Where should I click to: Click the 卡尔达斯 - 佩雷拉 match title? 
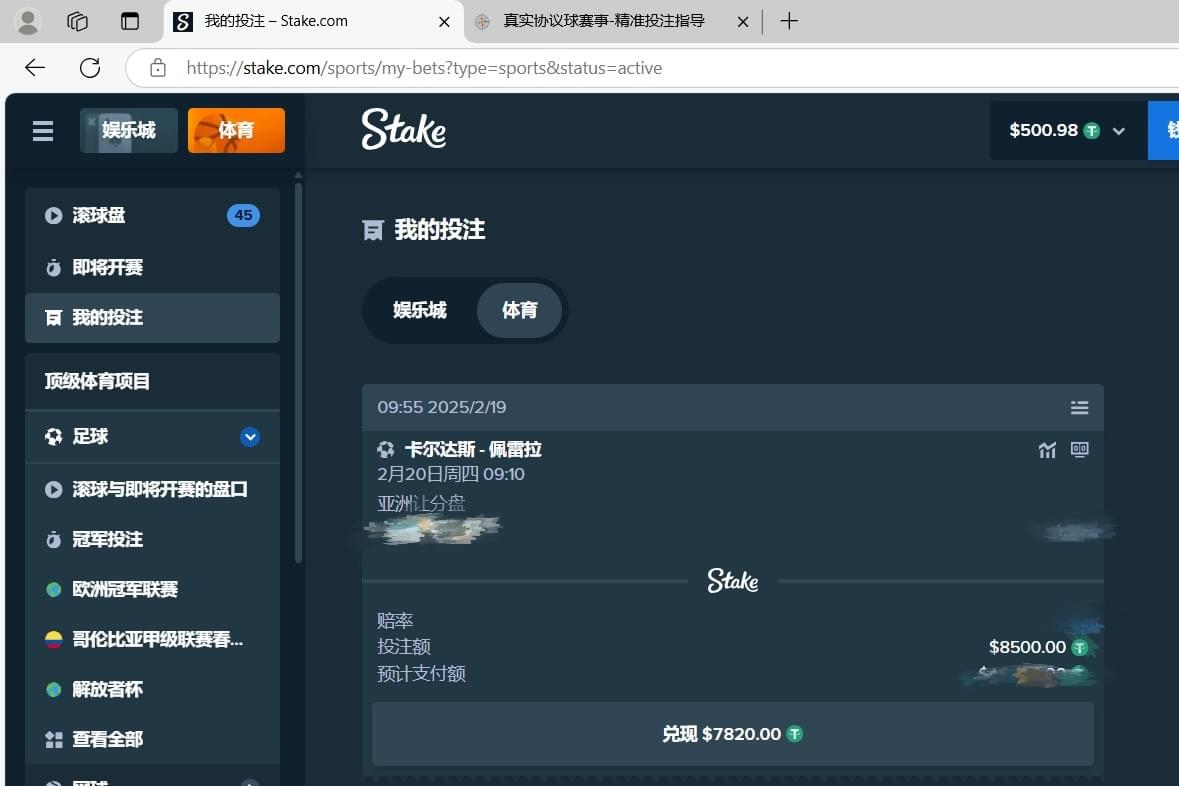coord(473,450)
